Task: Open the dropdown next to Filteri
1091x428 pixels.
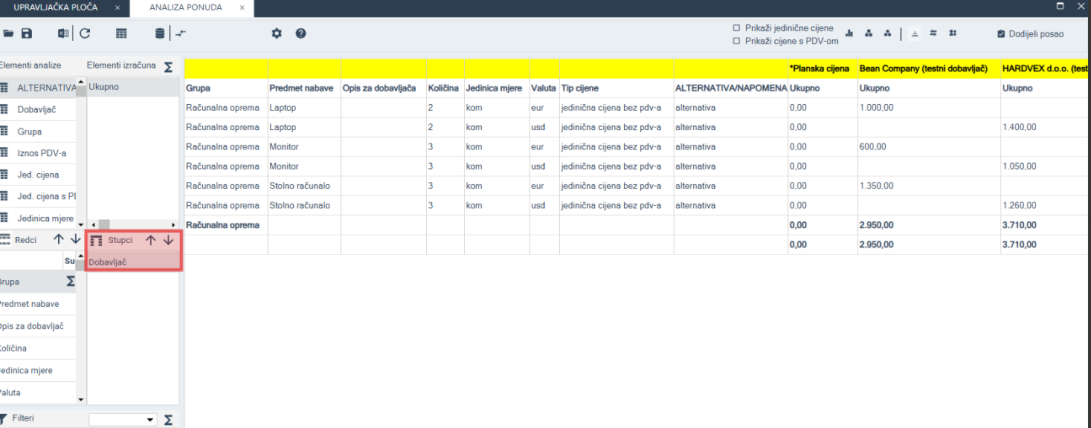Action: (x=151, y=419)
